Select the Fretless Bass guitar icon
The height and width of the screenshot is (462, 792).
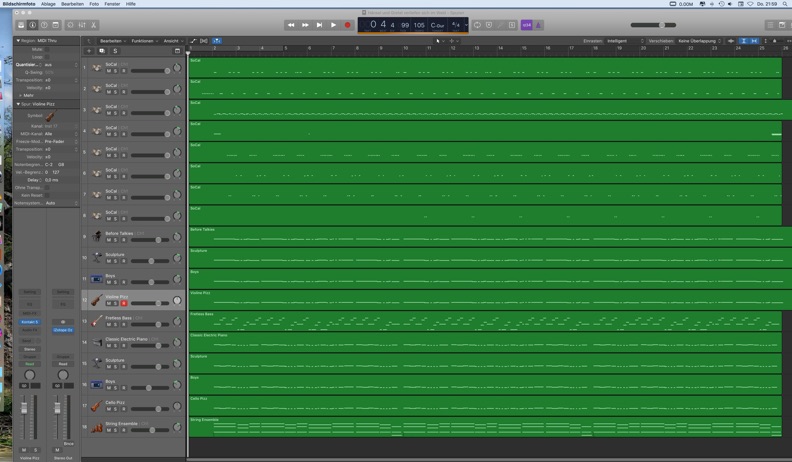[96, 321]
